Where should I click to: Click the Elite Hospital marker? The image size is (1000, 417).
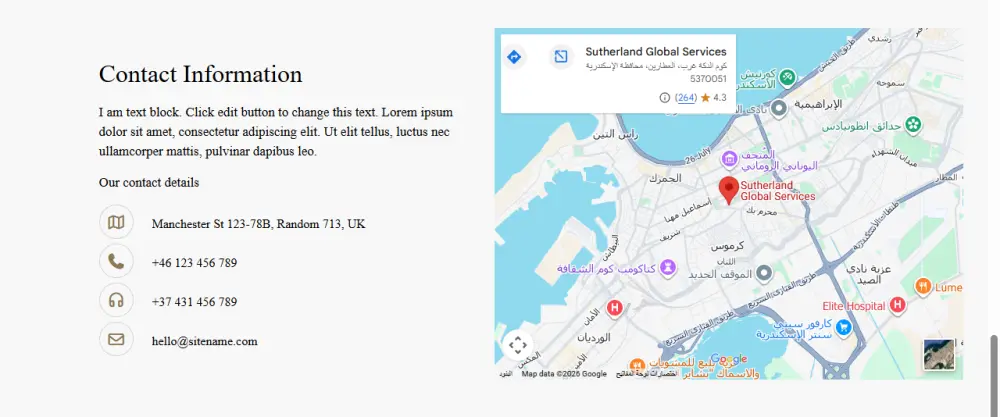(x=897, y=305)
